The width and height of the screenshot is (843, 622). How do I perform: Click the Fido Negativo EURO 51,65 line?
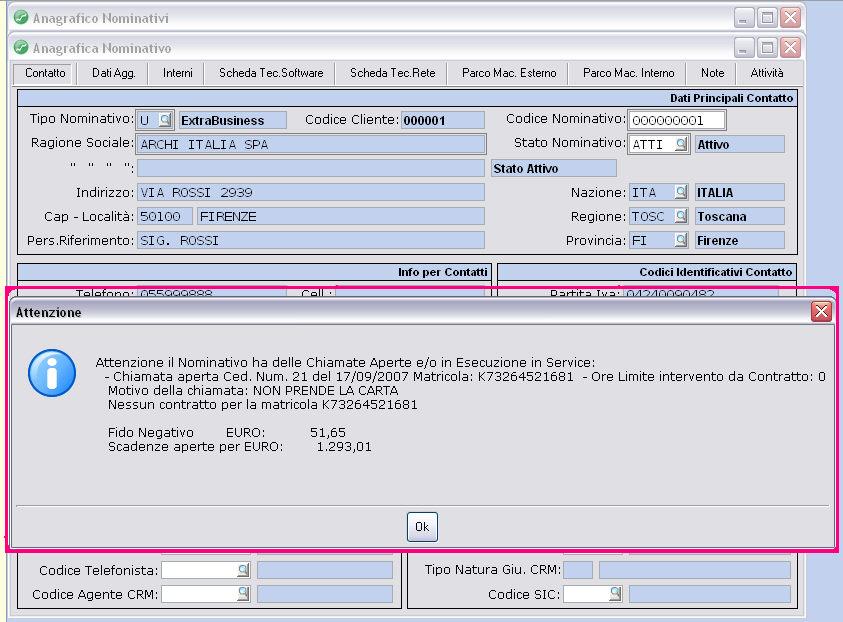[226, 432]
